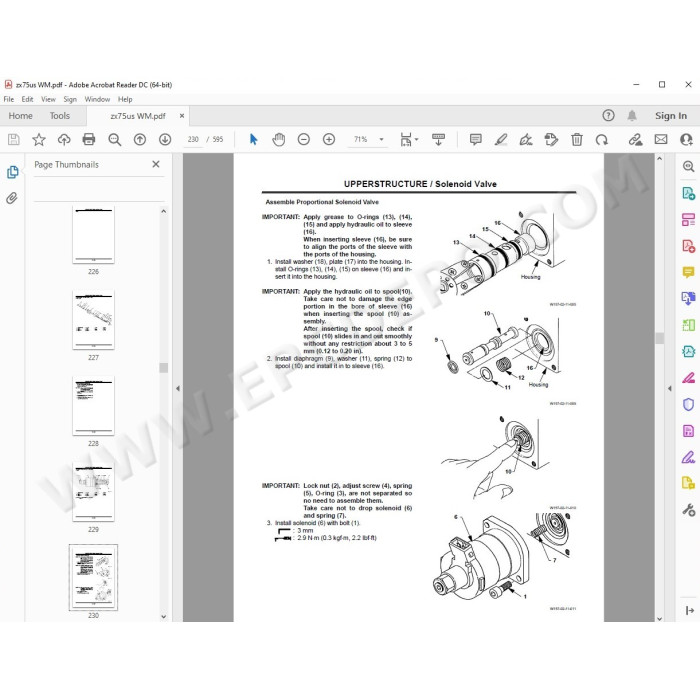The height and width of the screenshot is (700, 700).
Task: Add a comment sticky note
Action: 476,140
